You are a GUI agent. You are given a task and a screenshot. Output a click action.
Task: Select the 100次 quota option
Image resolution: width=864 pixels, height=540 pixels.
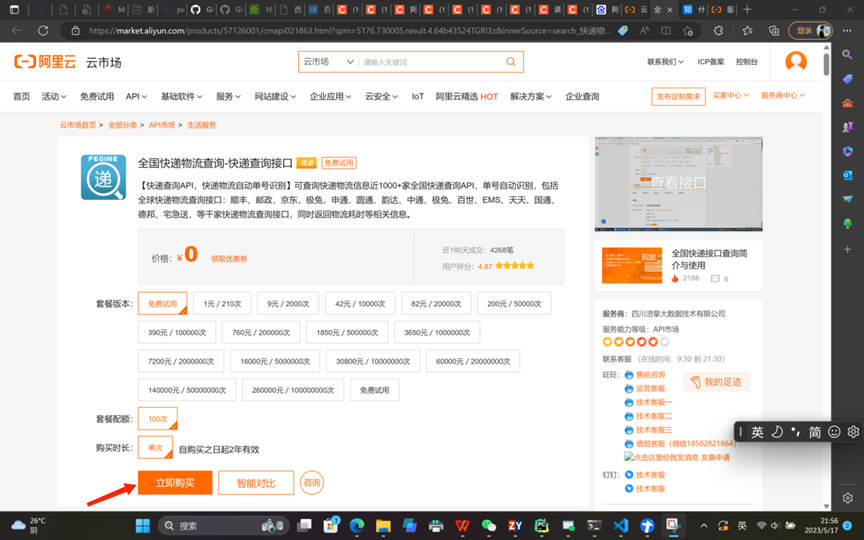point(158,419)
